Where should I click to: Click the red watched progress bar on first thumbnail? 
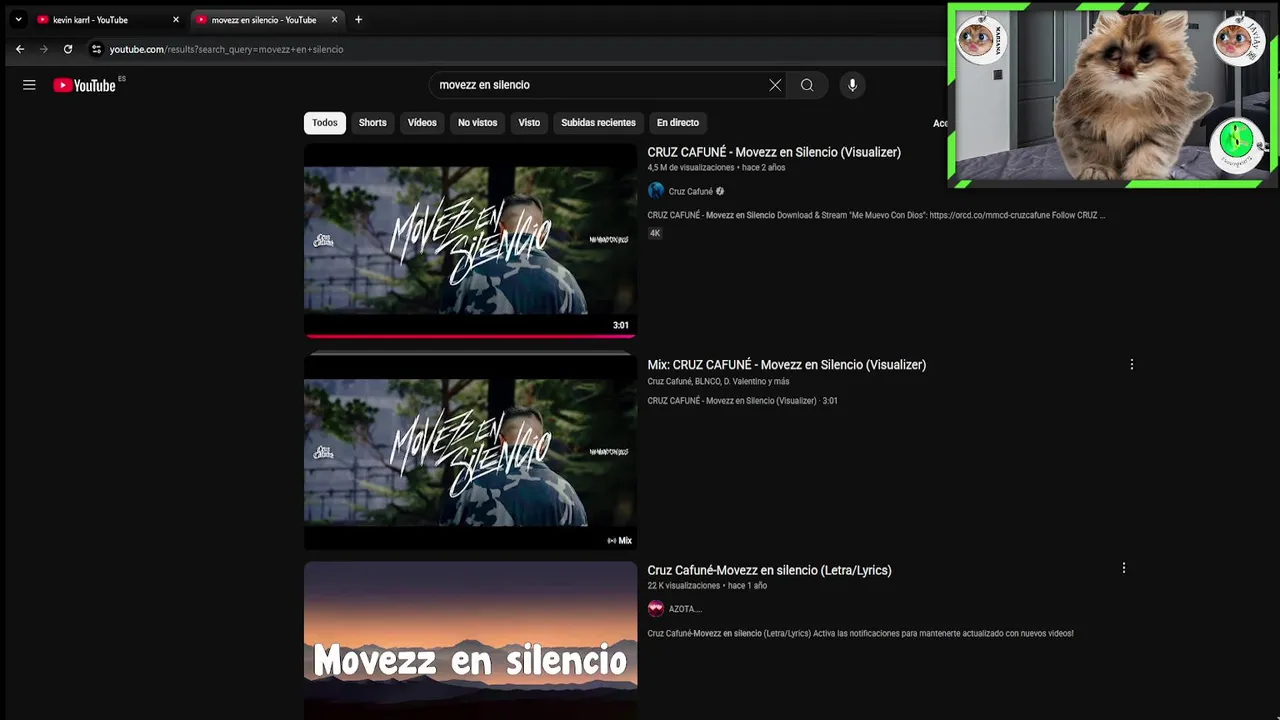click(470, 336)
